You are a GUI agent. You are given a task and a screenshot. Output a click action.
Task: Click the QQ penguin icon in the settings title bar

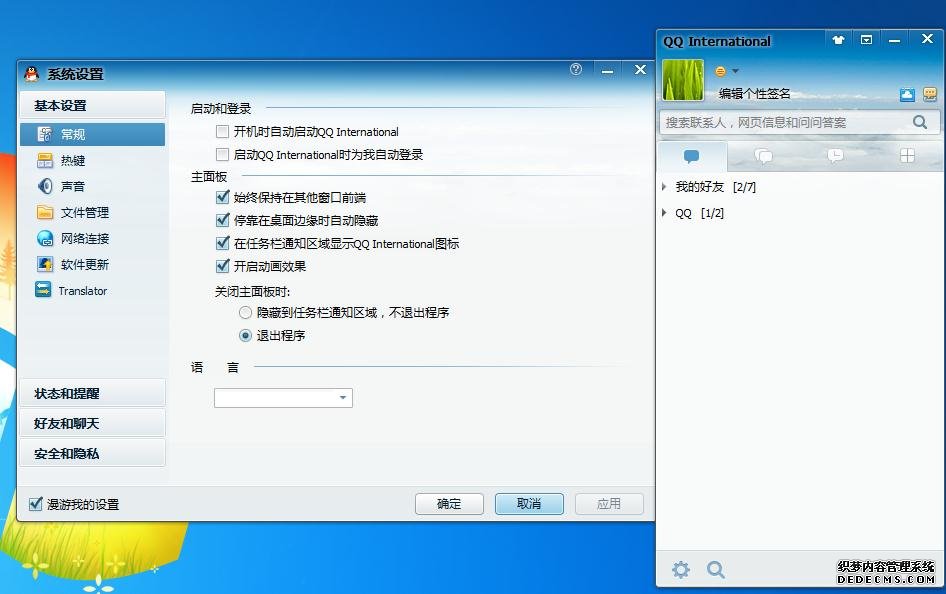[31, 74]
